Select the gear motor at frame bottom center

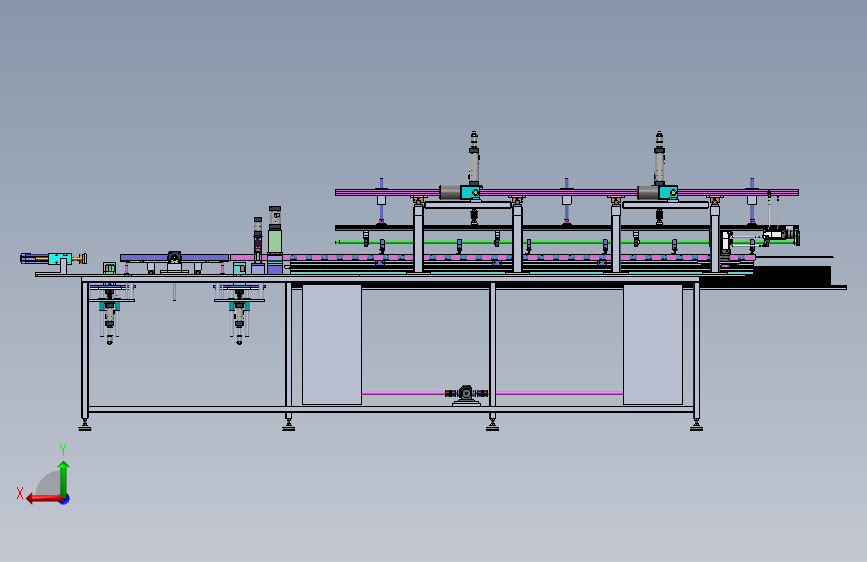466,394
